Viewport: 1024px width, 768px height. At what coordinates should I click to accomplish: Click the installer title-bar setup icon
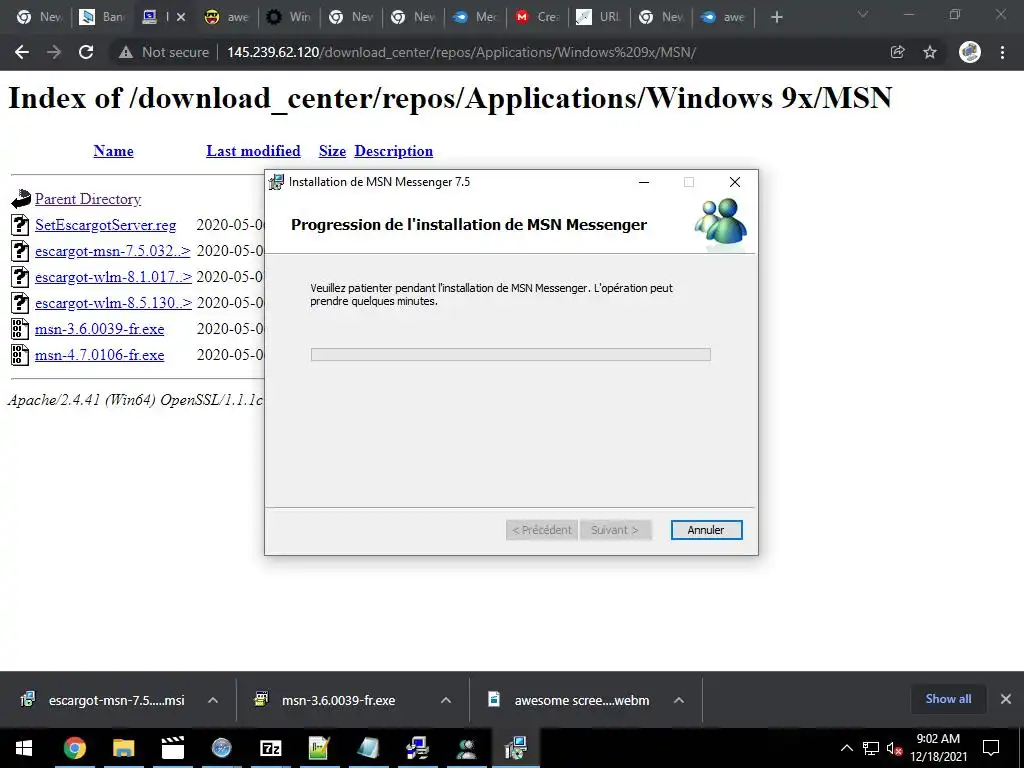[276, 182]
